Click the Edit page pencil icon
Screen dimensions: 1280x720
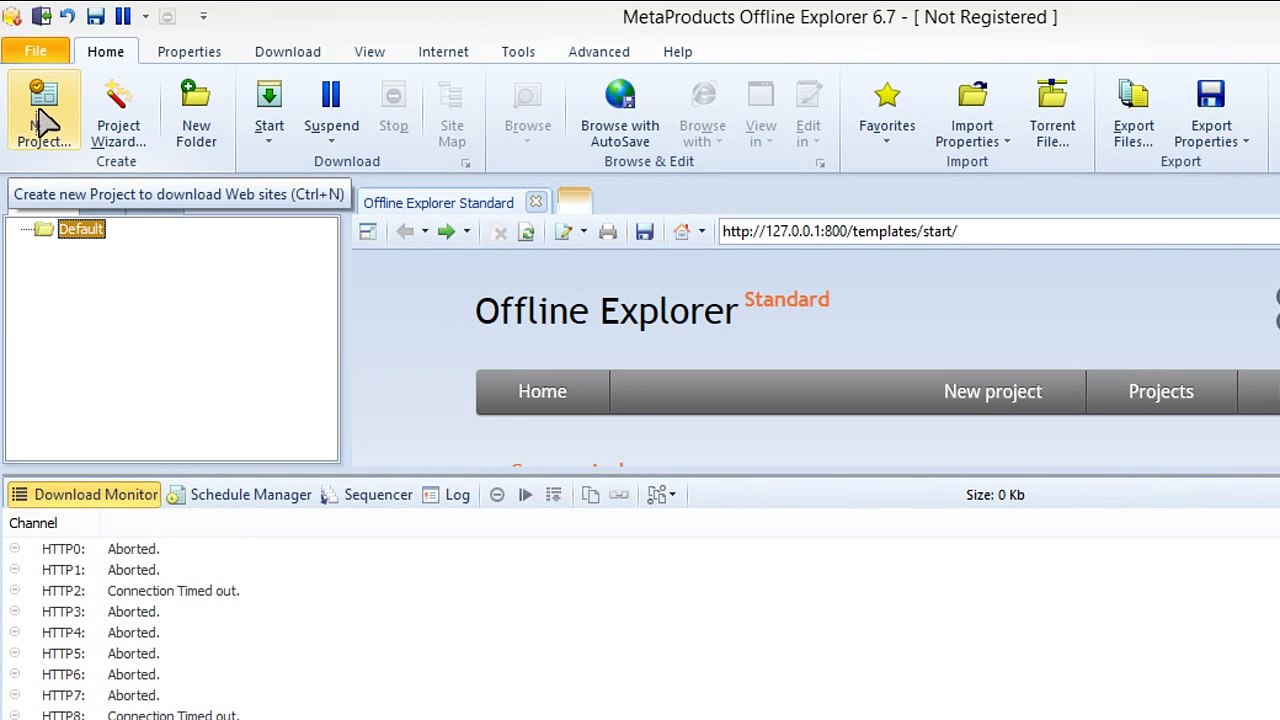coord(563,232)
